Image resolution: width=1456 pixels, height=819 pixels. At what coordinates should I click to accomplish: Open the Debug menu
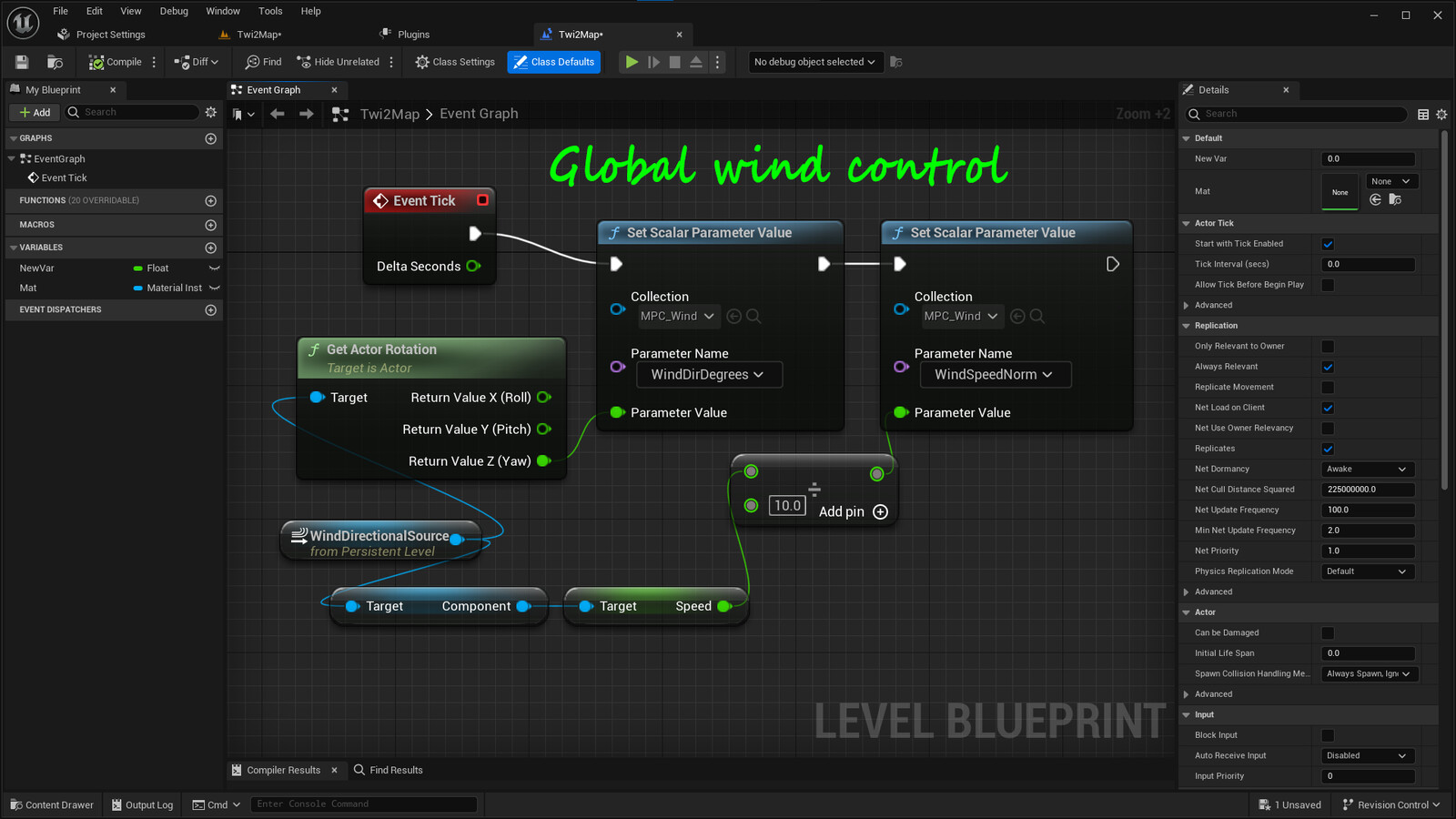click(x=173, y=11)
